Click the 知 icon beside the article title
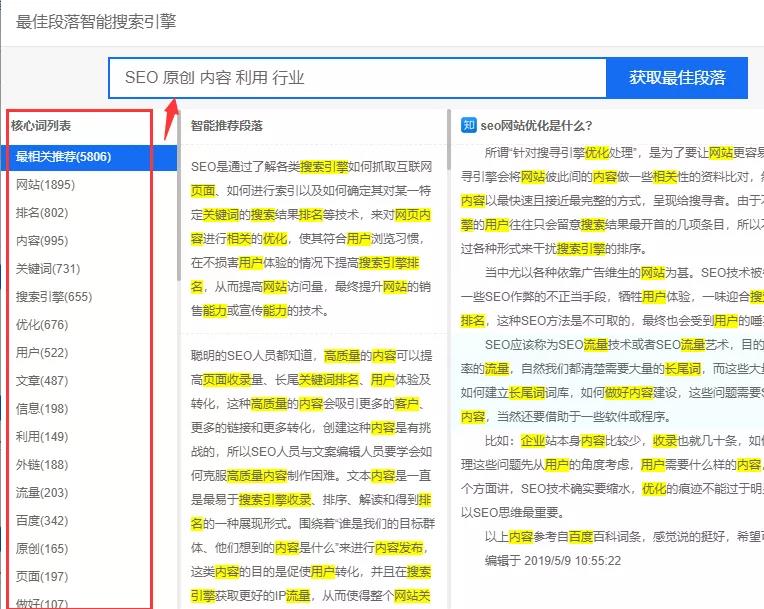Image resolution: width=764 pixels, height=609 pixels. coord(469,125)
